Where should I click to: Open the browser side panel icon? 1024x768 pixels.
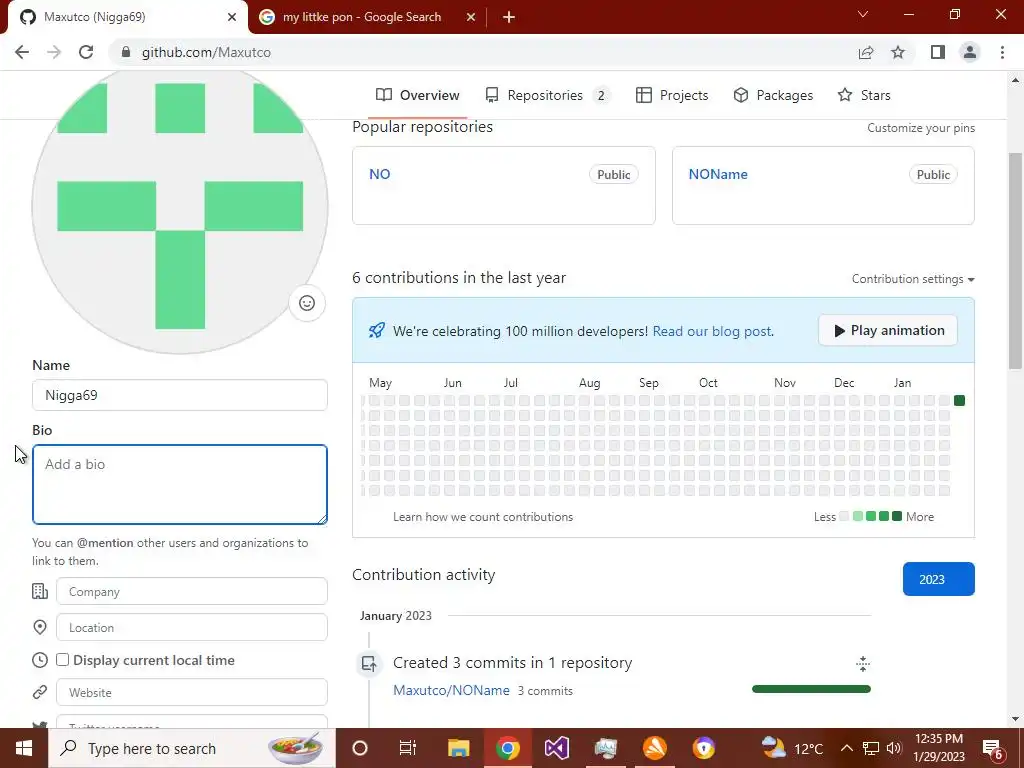(x=938, y=52)
